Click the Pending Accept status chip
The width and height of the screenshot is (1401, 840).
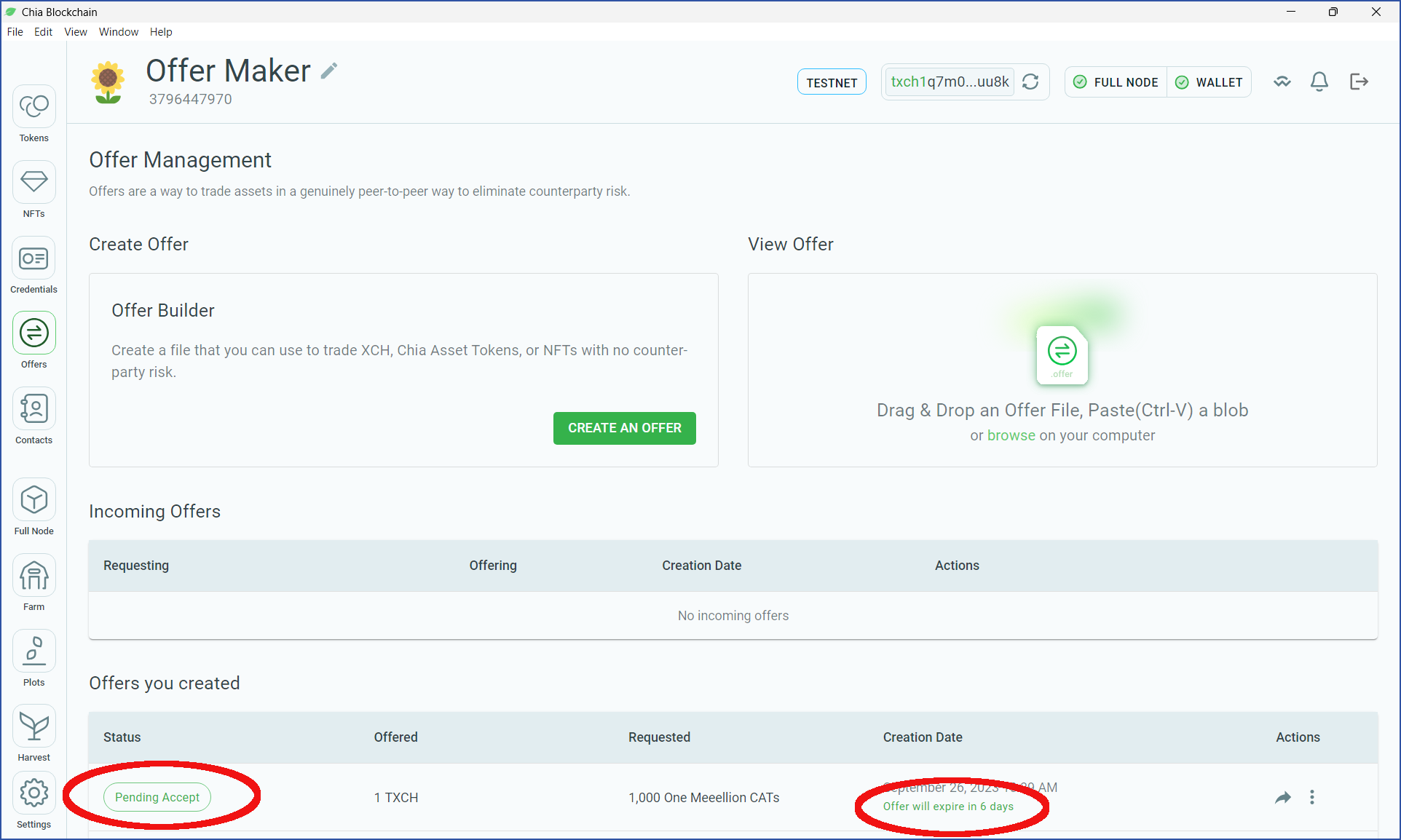(157, 797)
